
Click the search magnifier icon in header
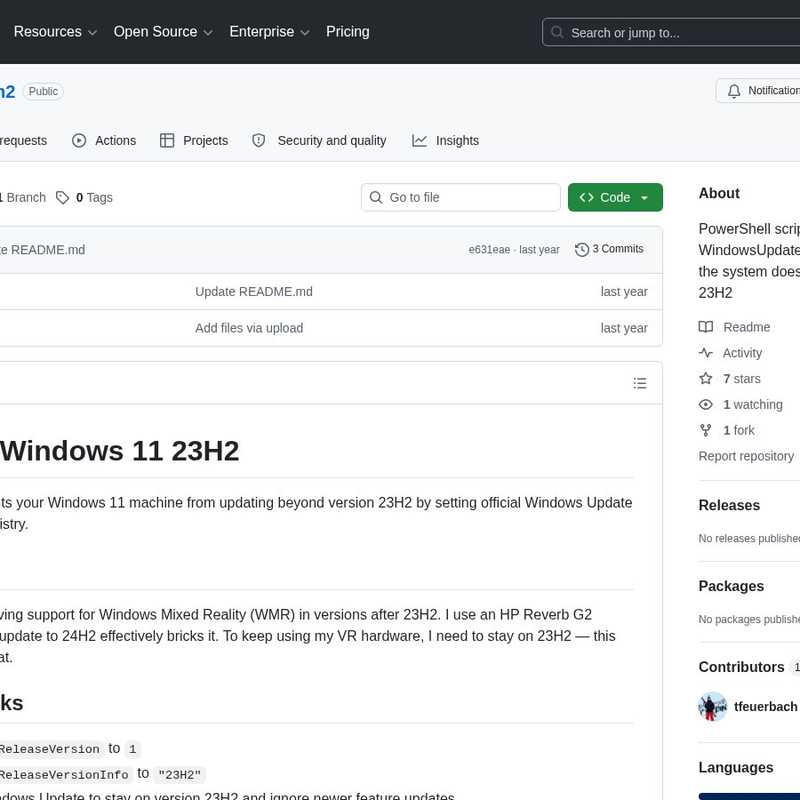point(557,33)
